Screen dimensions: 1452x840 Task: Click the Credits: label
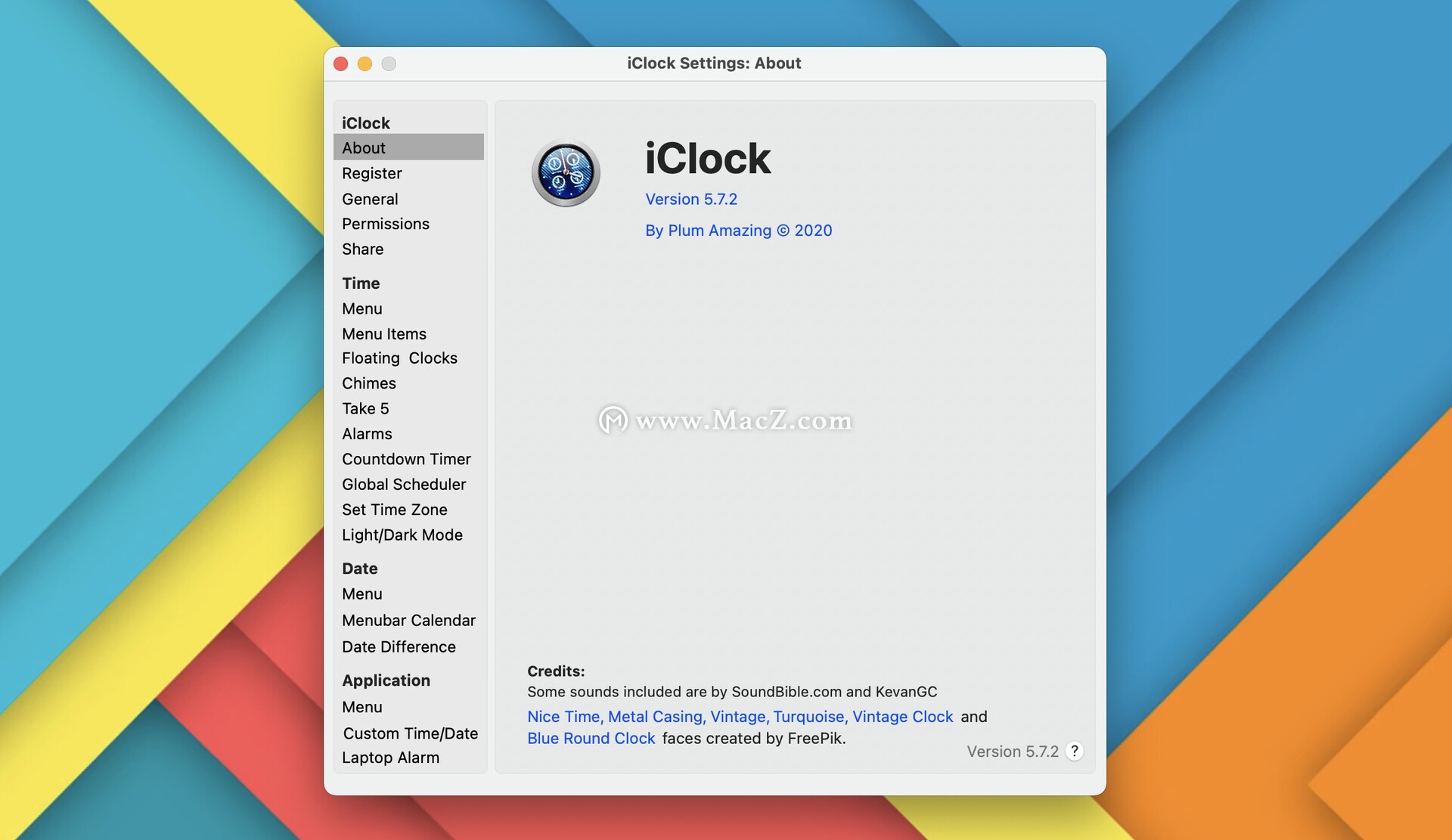[556, 671]
